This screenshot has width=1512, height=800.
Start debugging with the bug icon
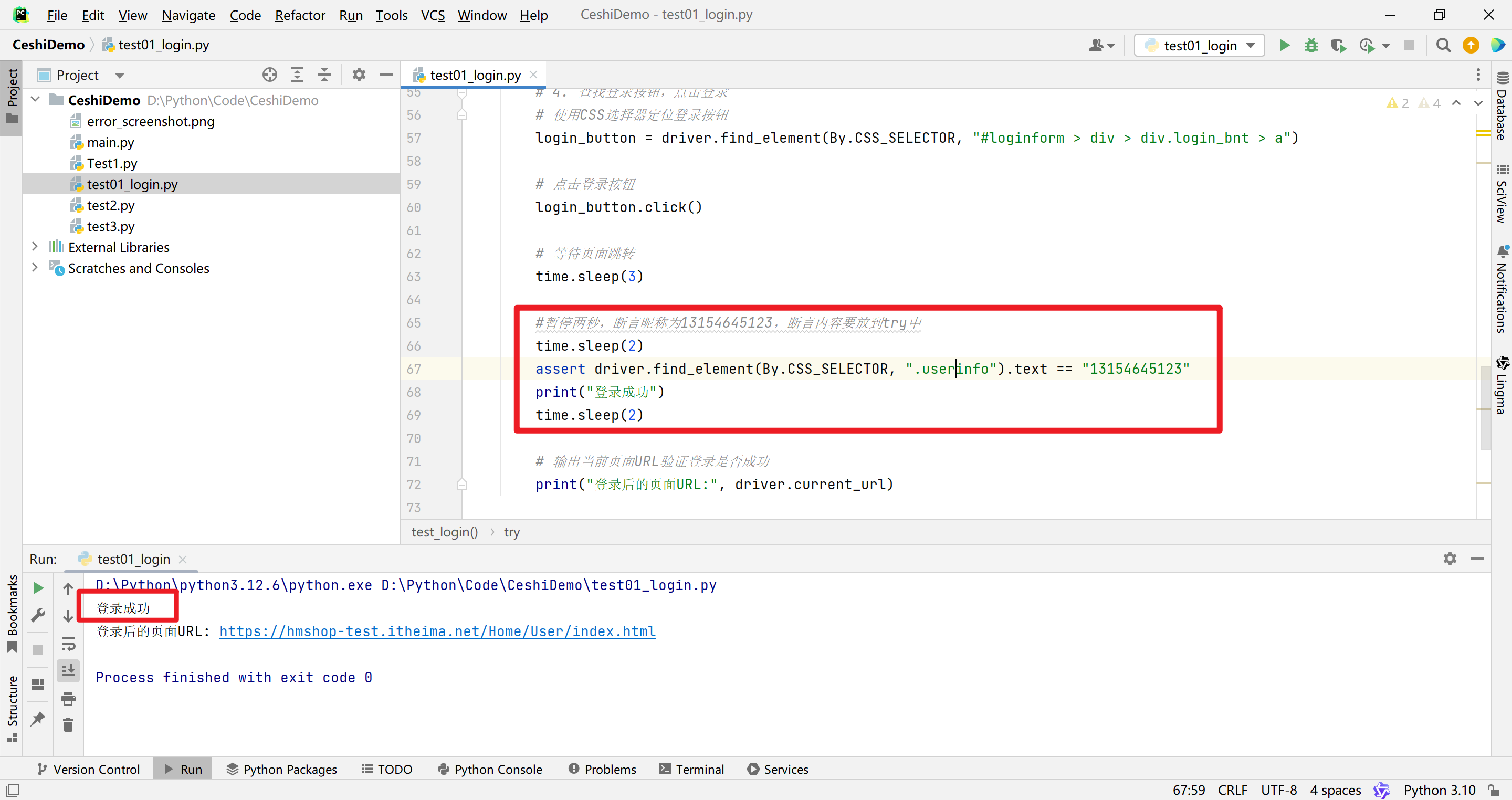[1311, 45]
